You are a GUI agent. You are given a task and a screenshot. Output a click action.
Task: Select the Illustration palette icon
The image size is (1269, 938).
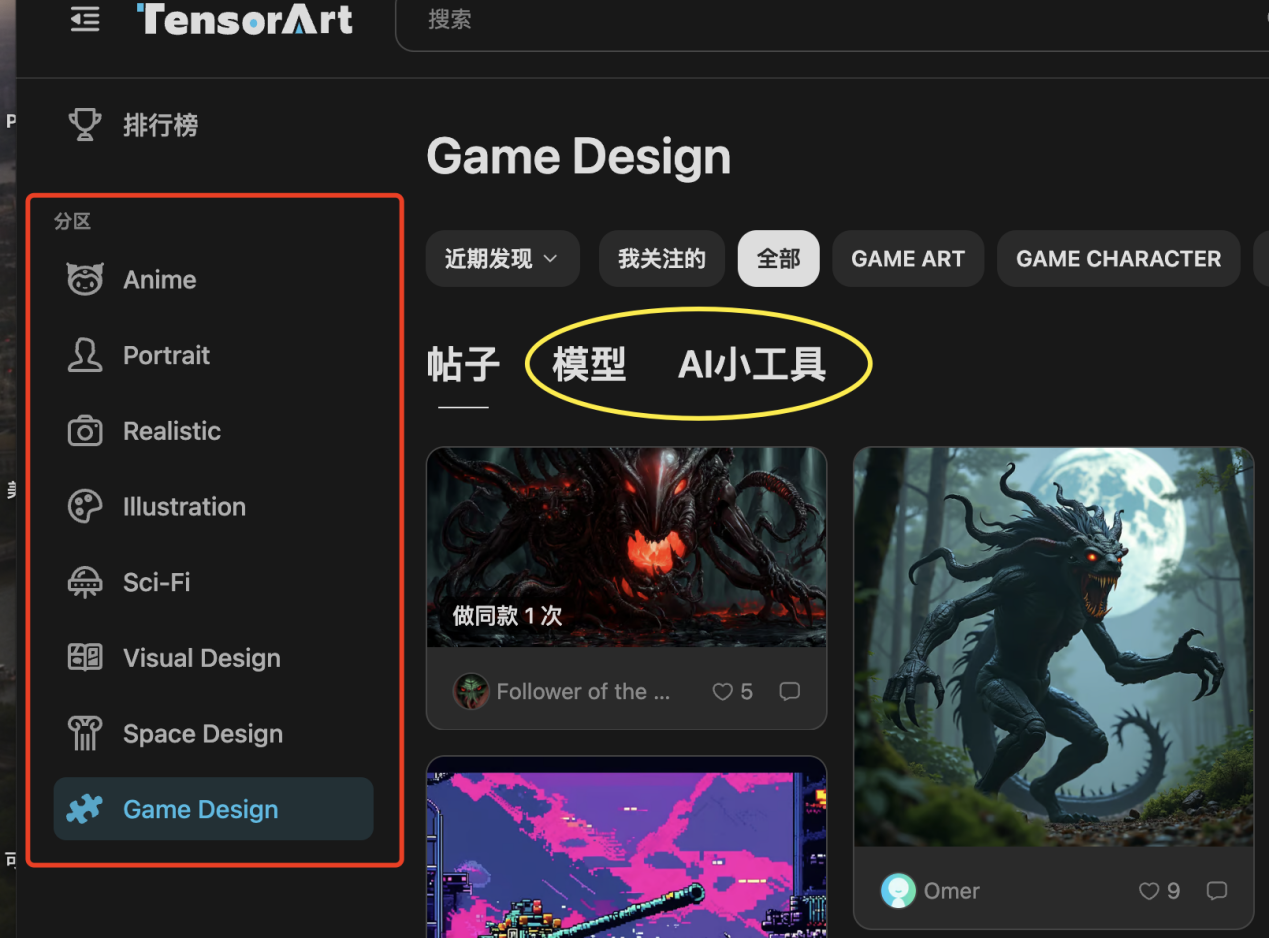click(x=84, y=506)
